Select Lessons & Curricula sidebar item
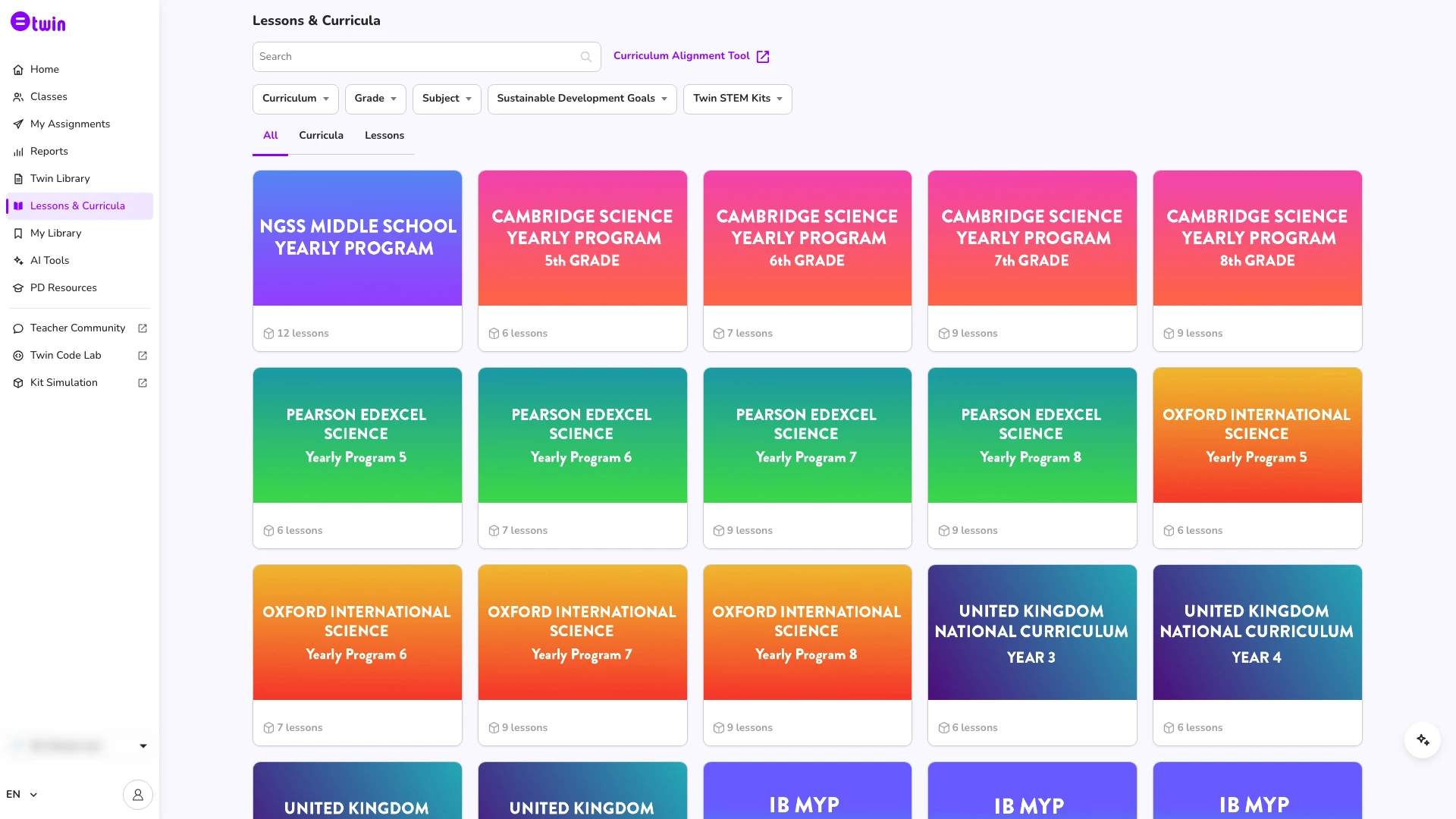This screenshot has height=819, width=1456. (x=79, y=206)
